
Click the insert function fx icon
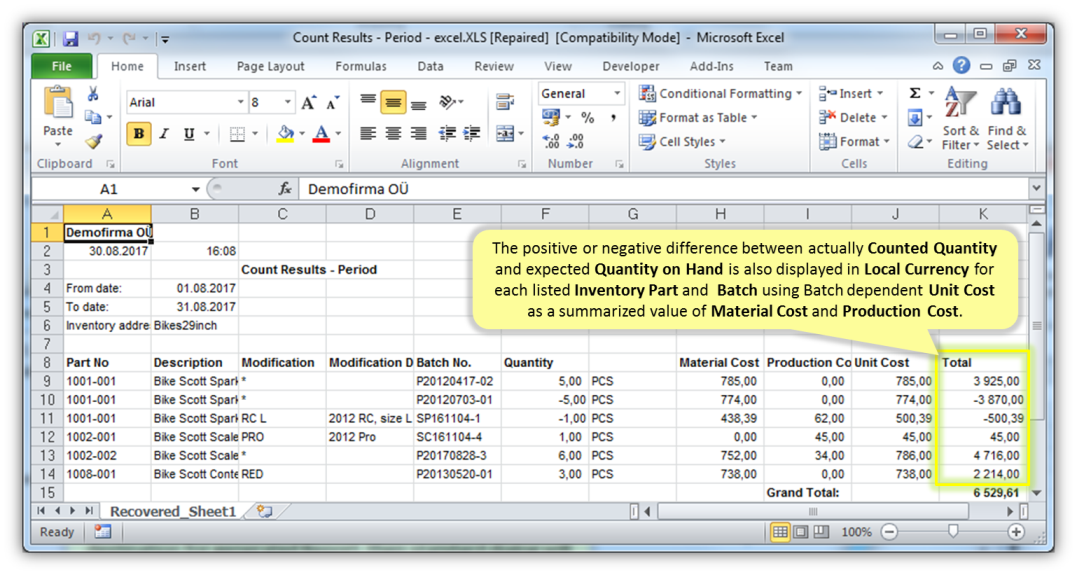[x=284, y=189]
